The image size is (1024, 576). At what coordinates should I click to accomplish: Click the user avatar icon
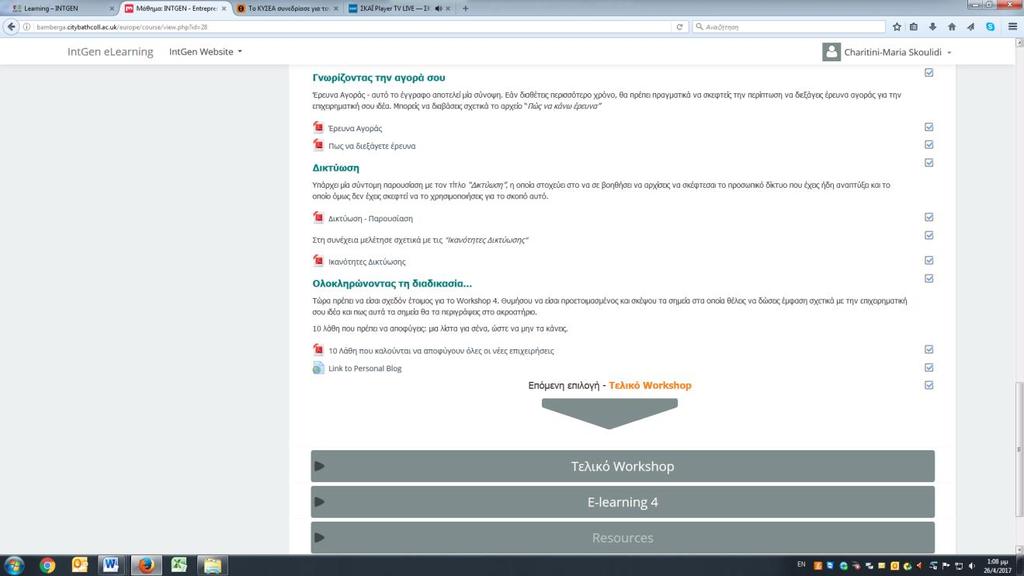[x=831, y=52]
